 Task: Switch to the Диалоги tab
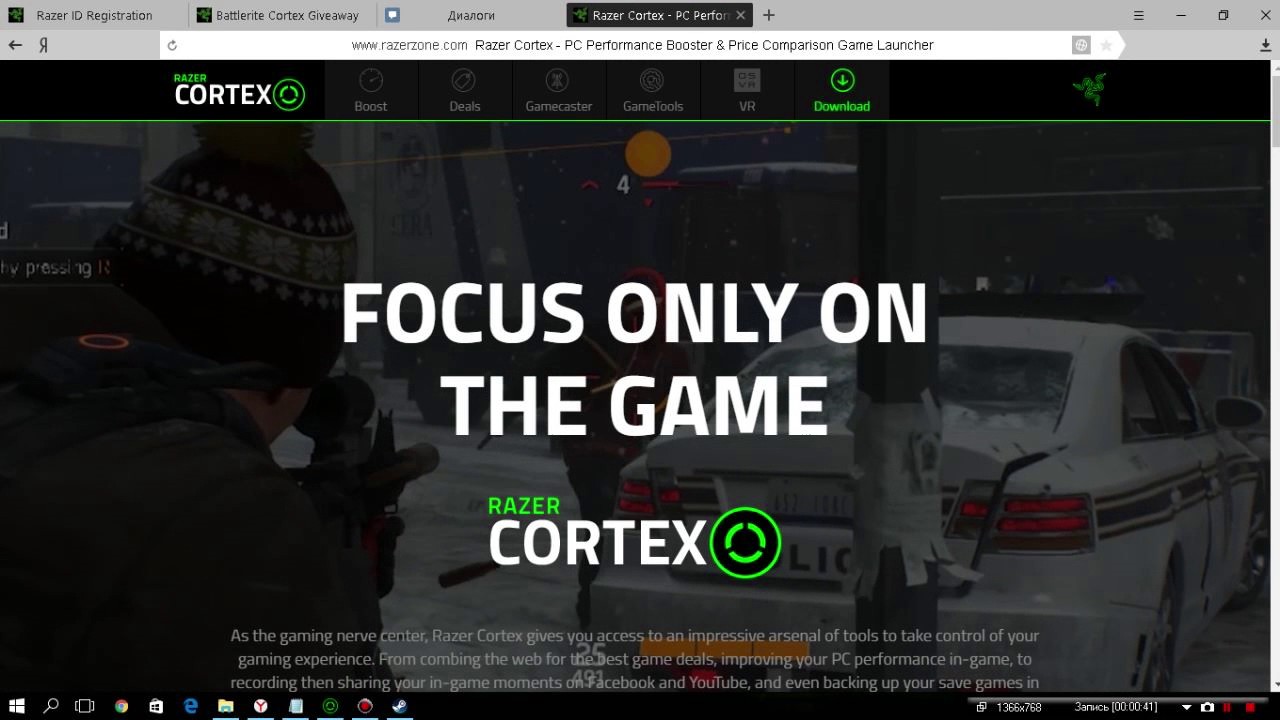(x=471, y=15)
